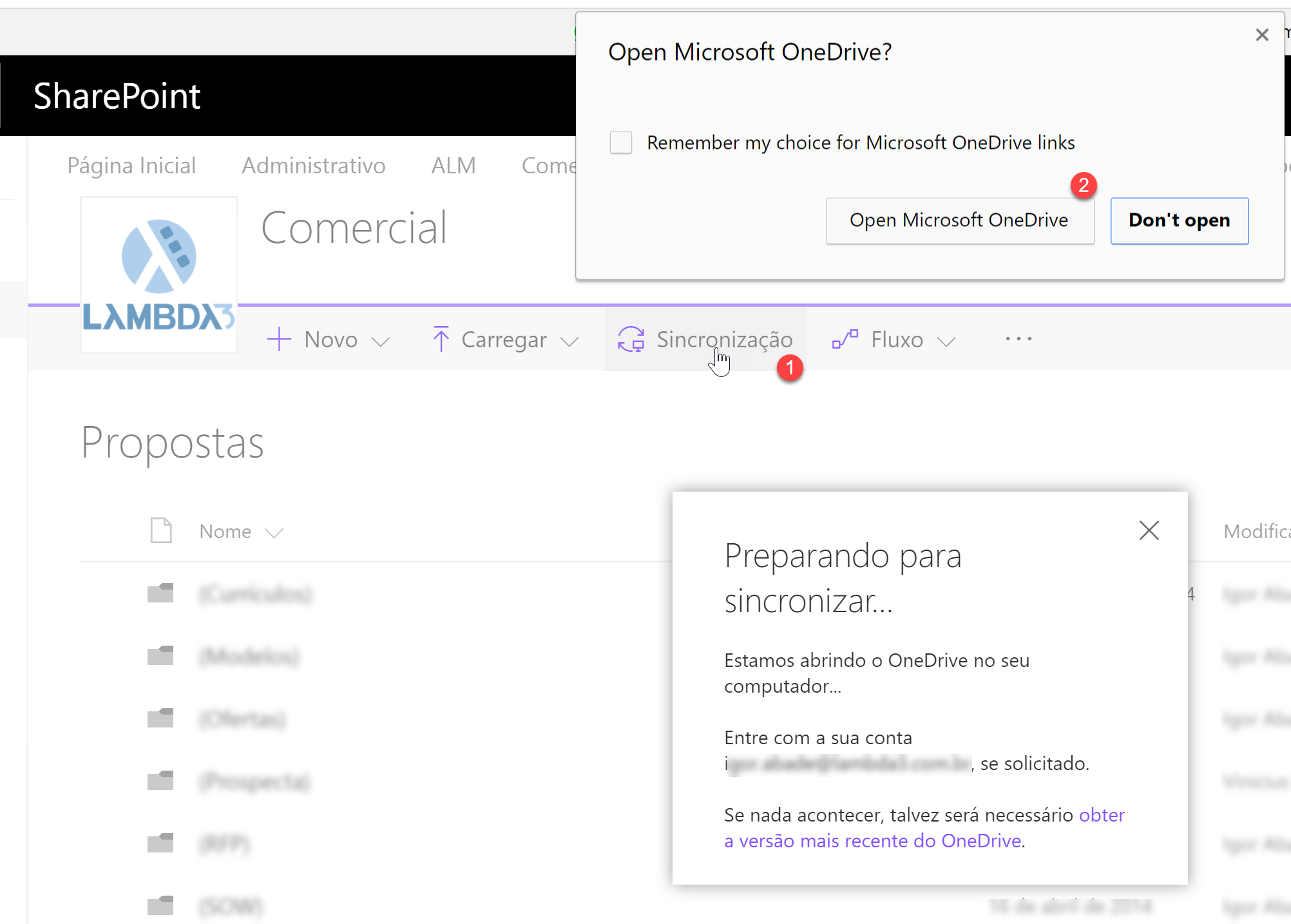Check Remember my choice for OneDrive links
This screenshot has height=924, width=1291.
[x=621, y=142]
